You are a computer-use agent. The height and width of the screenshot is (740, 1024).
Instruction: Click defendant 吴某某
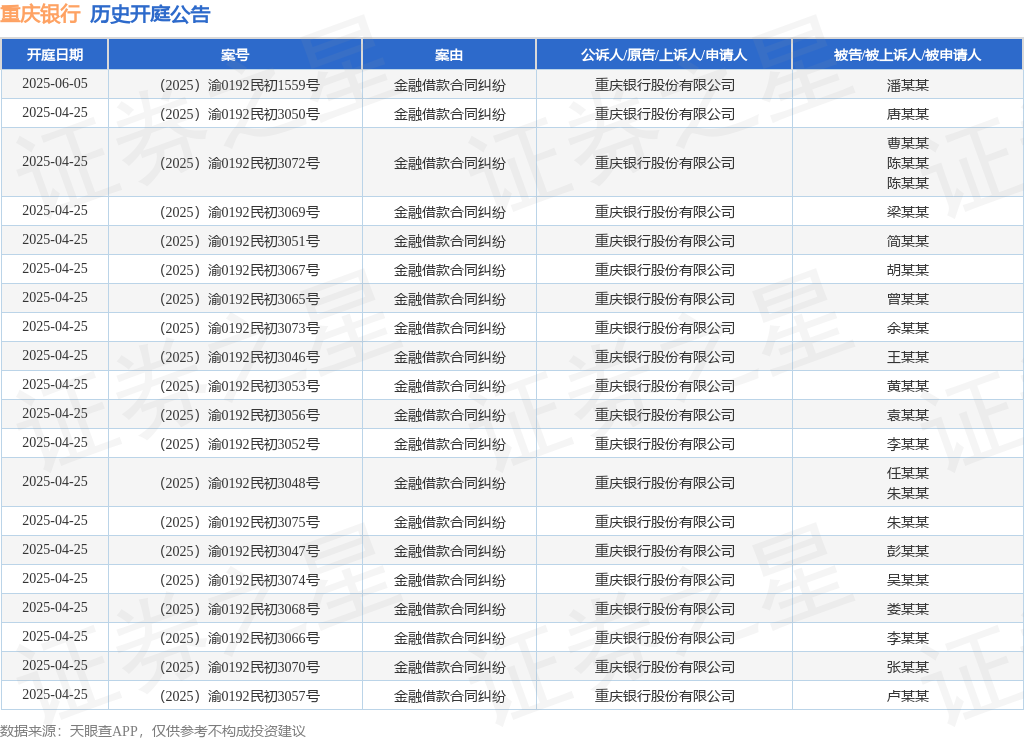point(908,580)
